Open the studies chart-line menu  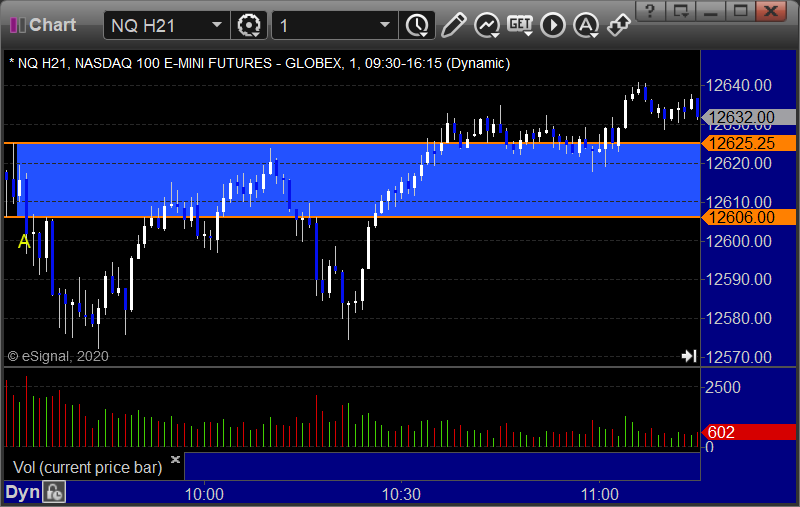click(x=487, y=26)
